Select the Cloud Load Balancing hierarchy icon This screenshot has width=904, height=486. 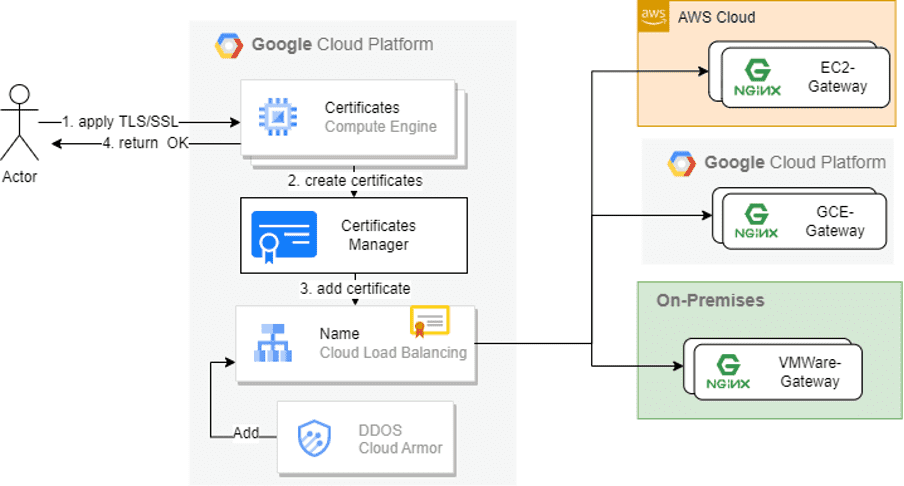[x=273, y=343]
